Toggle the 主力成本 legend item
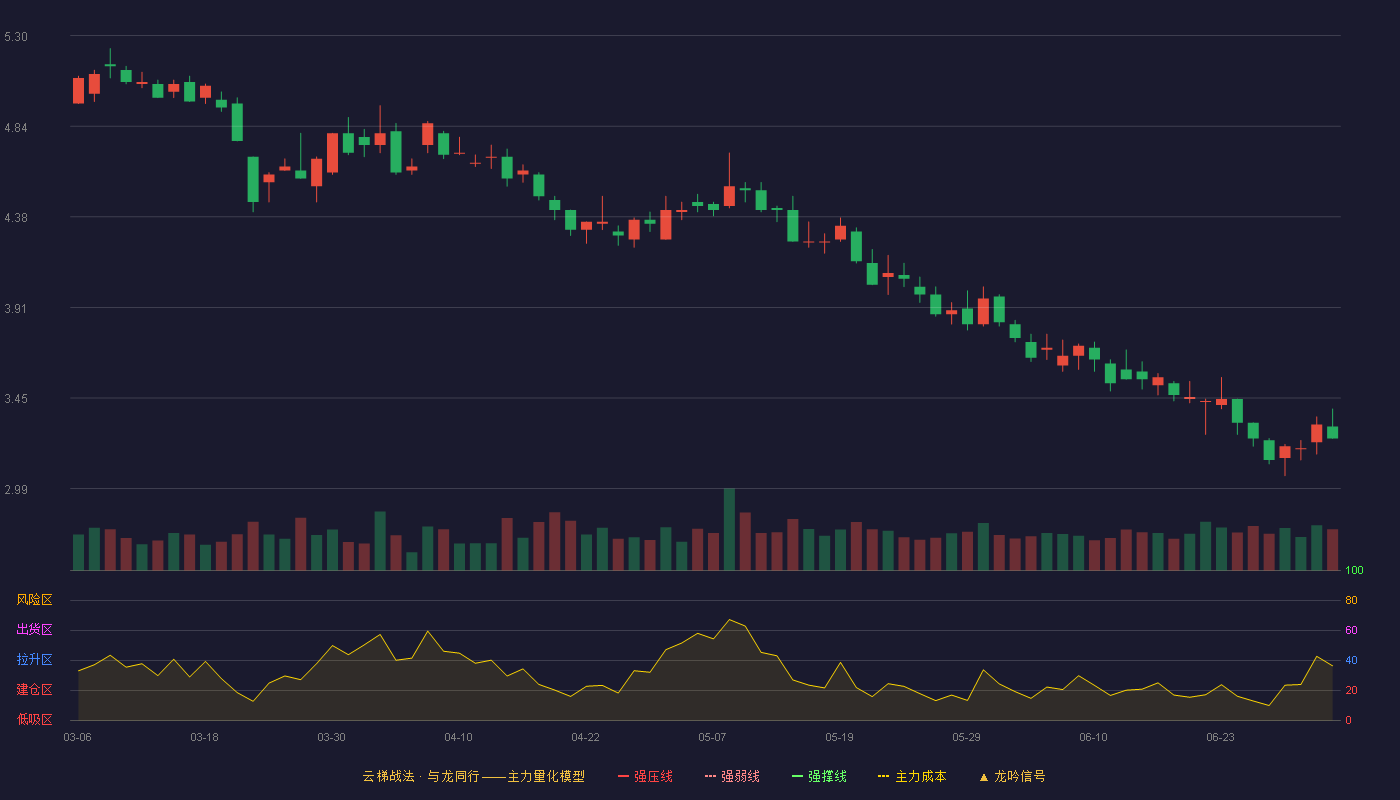The height and width of the screenshot is (800, 1400). [x=912, y=776]
